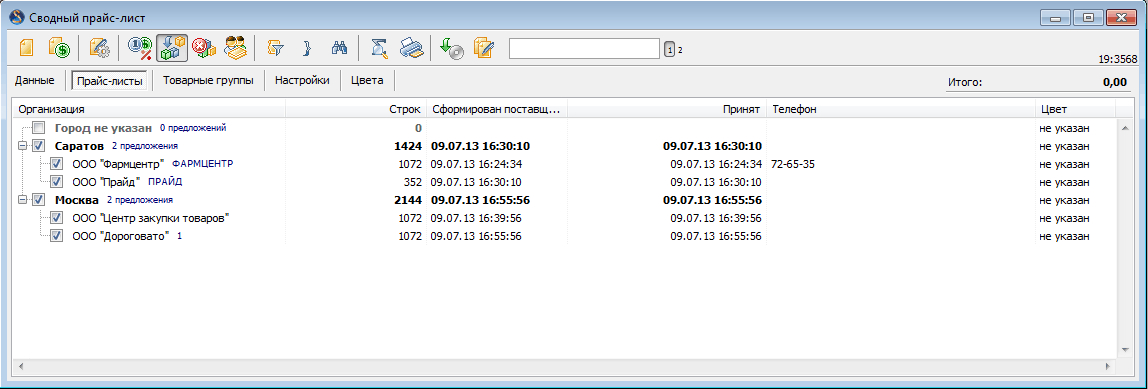Screen dimensions: 1148x389
Task: Select the ООО "Дороговато" row
Action: [564, 236]
